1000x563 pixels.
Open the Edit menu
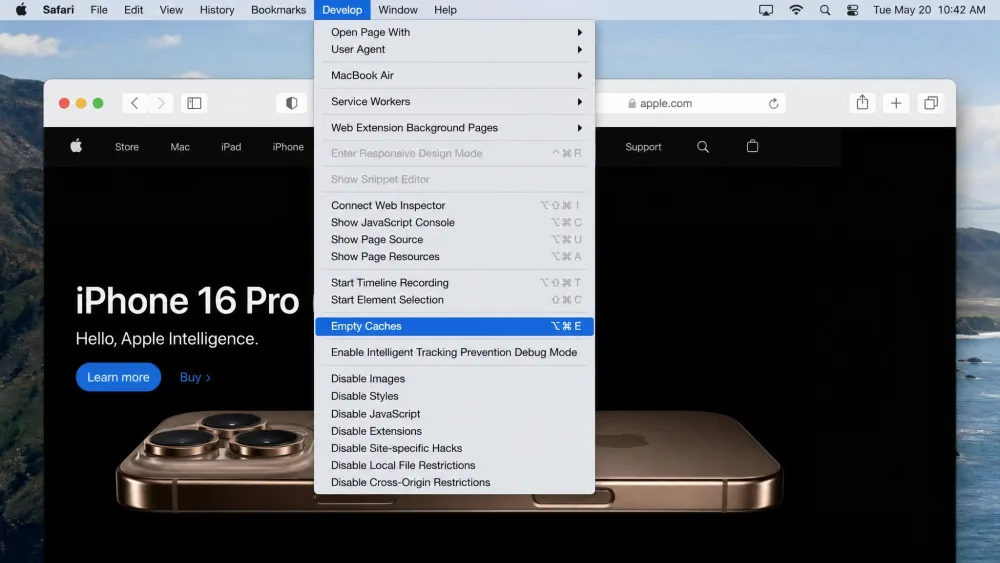tap(133, 10)
